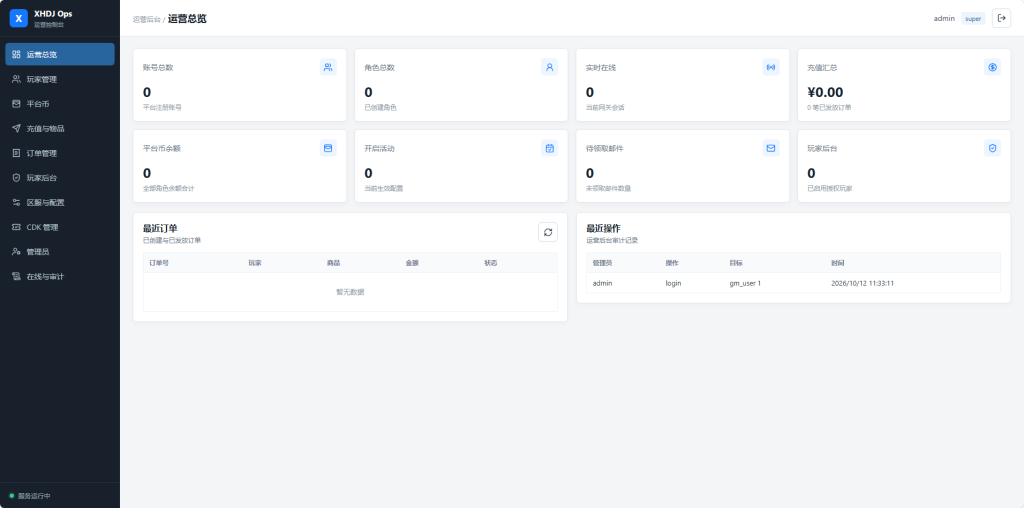Screen dimensions: 1024x508
Task: Click the 目标 column header
Action: (x=736, y=262)
